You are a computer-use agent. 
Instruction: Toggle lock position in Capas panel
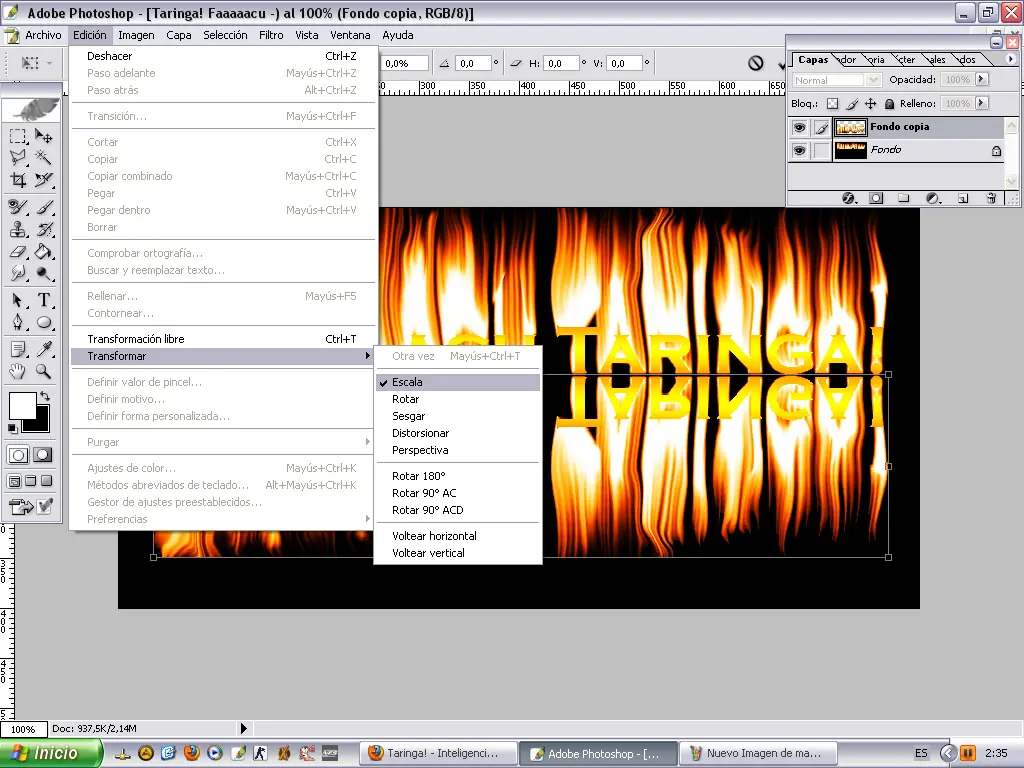coord(871,104)
